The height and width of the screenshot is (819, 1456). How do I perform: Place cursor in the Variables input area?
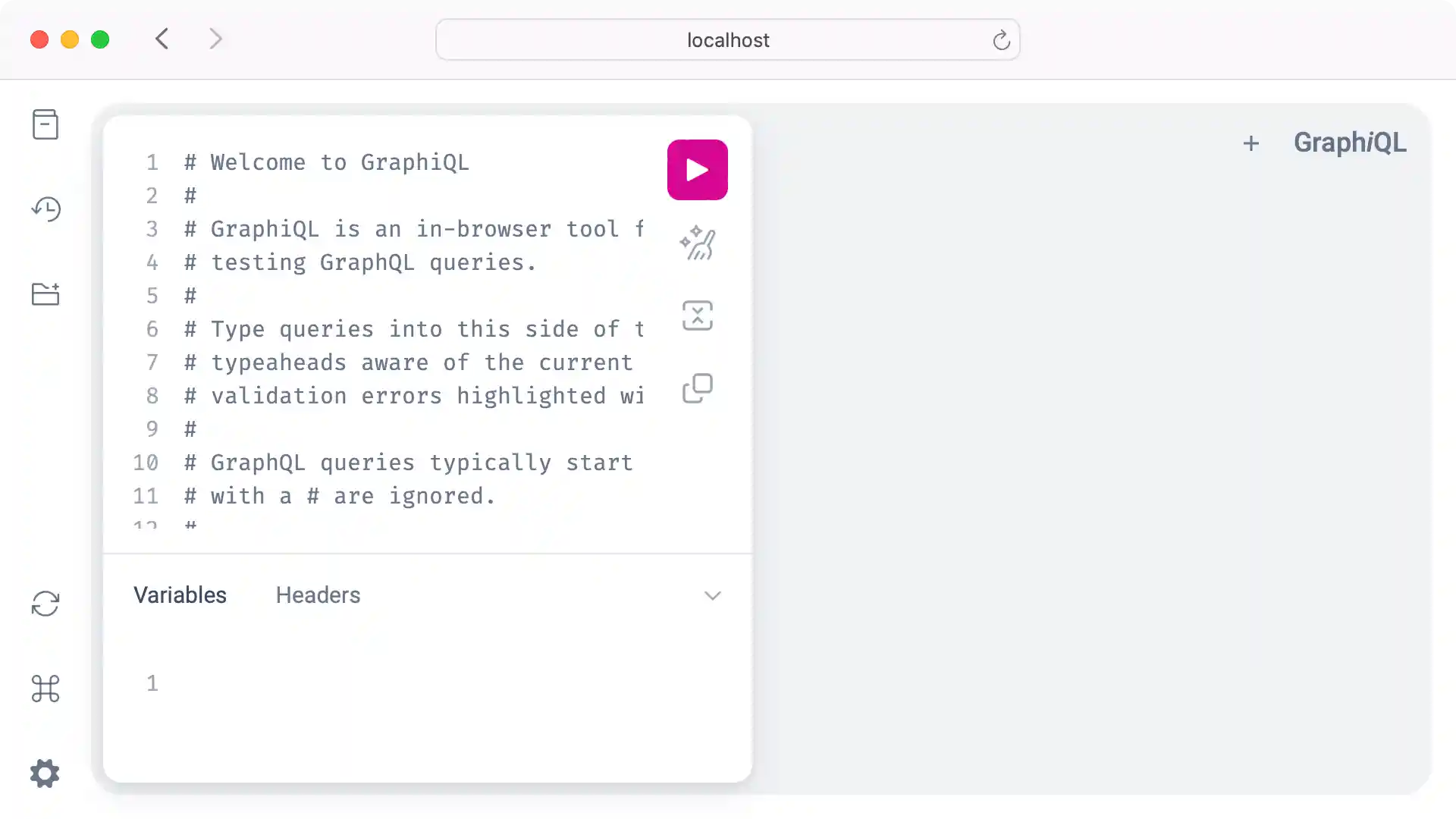coord(379,682)
